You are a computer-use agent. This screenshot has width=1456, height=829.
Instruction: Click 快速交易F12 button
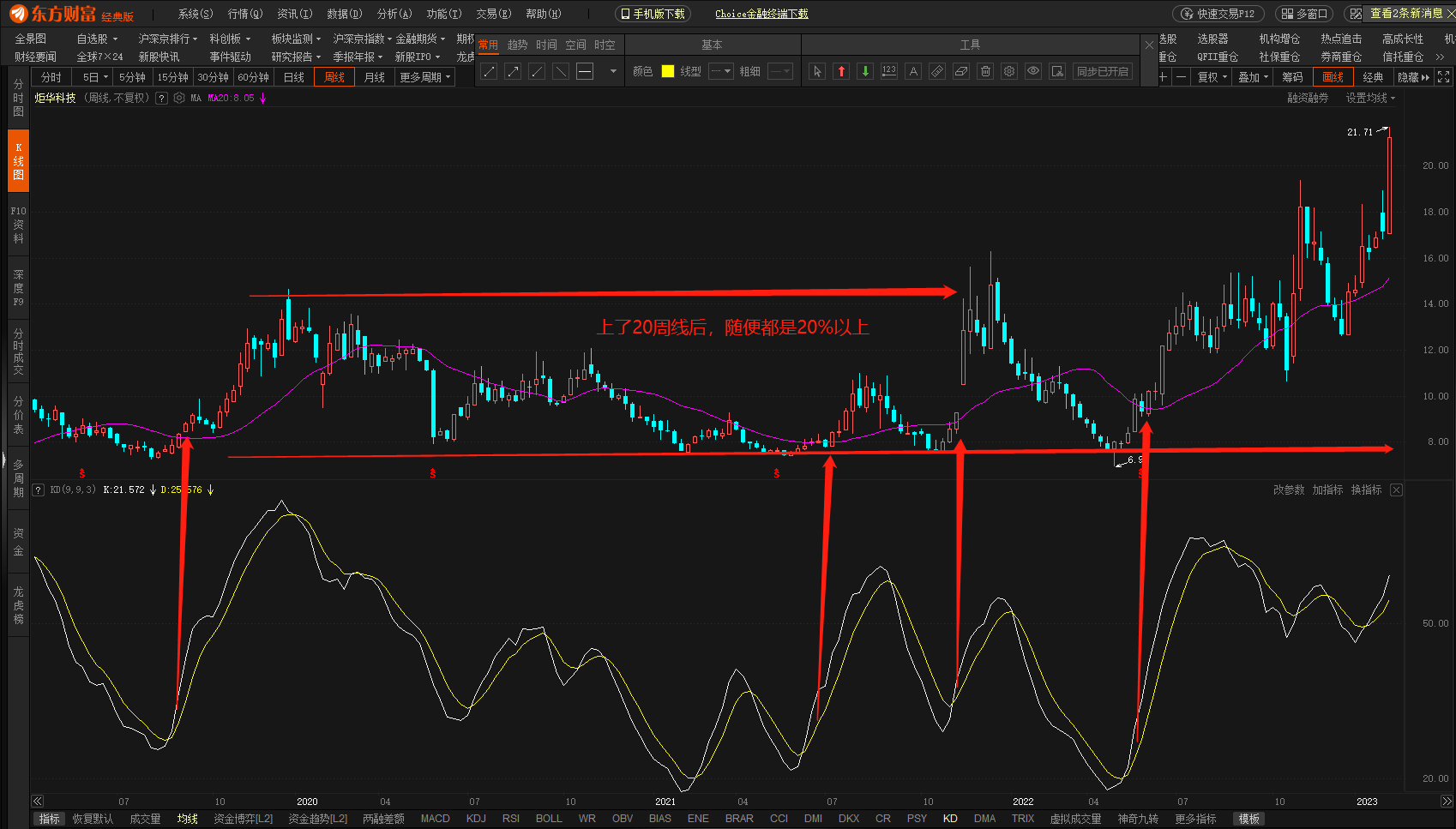1218,14
